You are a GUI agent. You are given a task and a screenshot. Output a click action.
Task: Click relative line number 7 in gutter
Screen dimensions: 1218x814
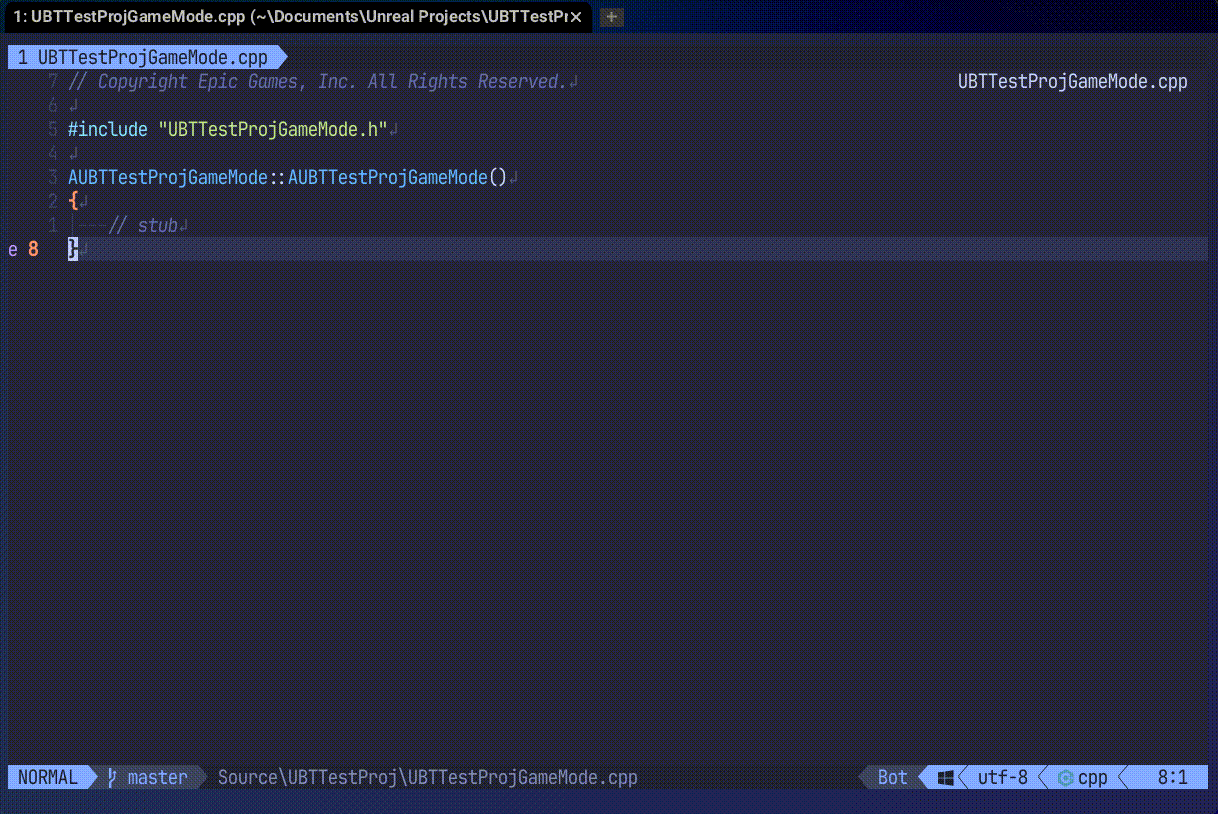tap(53, 81)
